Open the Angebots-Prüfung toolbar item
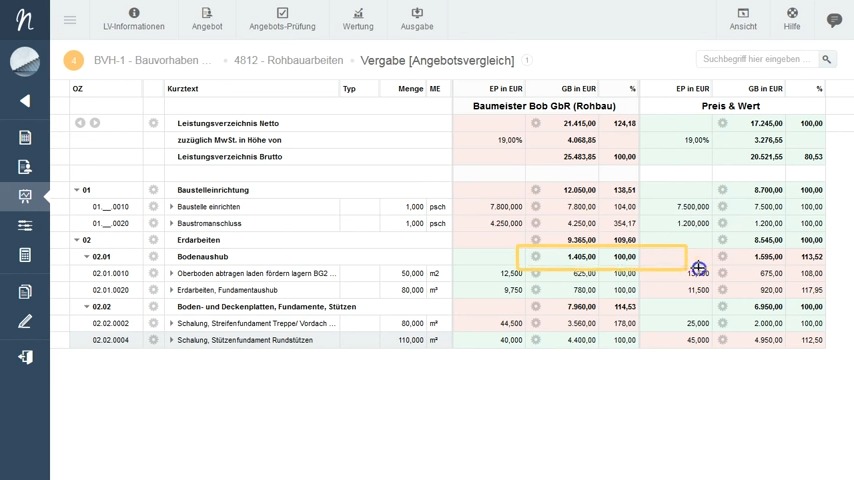This screenshot has height=480, width=854. pyautogui.click(x=282, y=19)
